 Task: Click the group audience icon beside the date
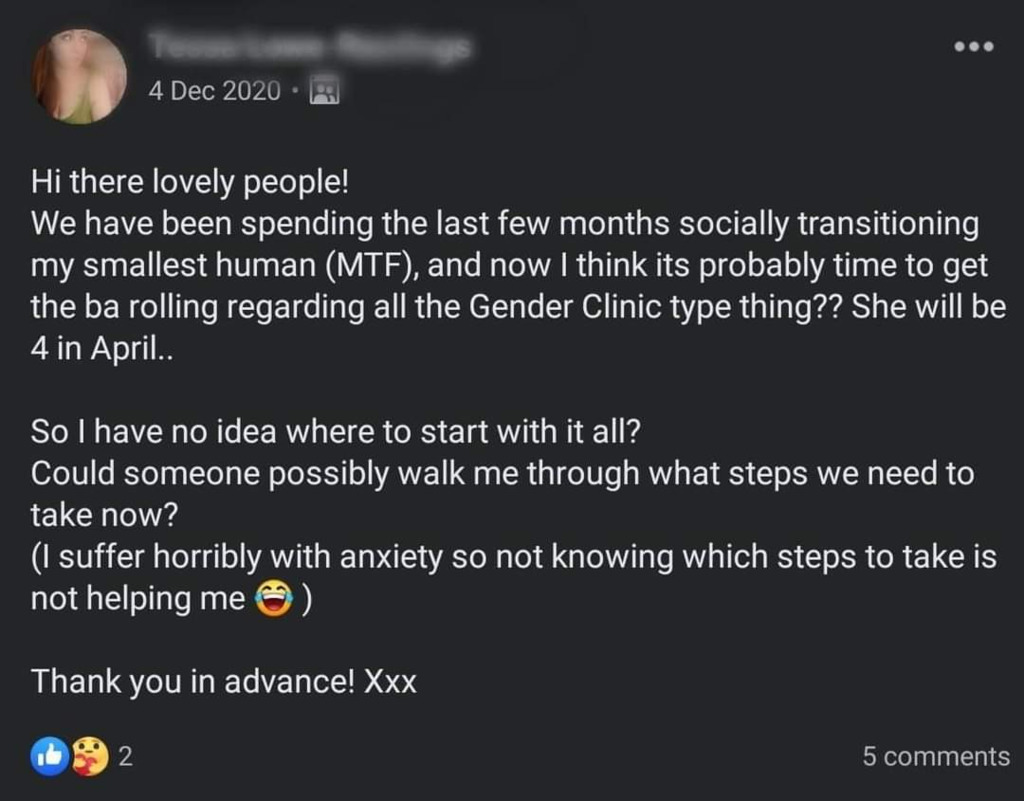click(326, 92)
